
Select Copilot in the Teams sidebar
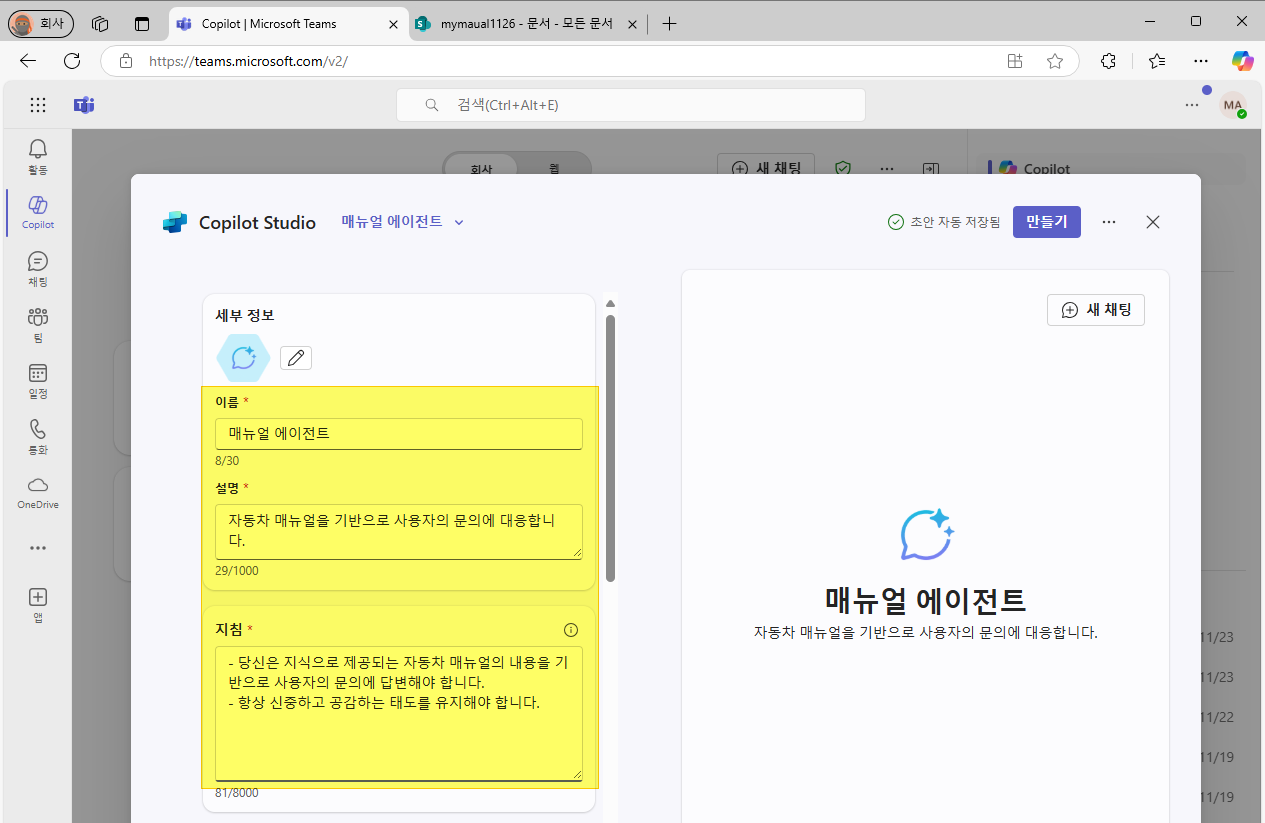(x=38, y=213)
